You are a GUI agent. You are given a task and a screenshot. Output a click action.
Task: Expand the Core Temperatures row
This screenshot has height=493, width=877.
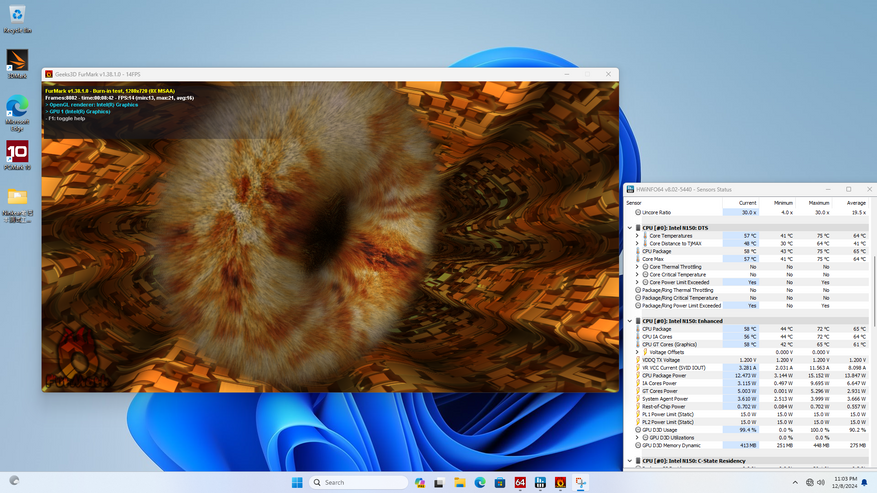click(x=637, y=235)
